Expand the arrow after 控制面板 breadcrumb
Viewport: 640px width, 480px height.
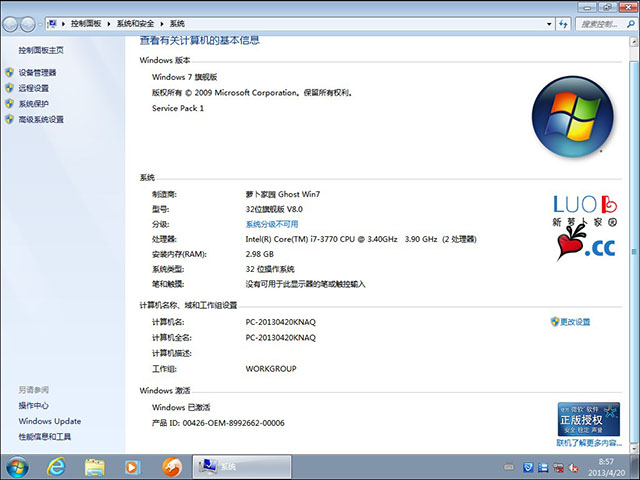click(x=109, y=24)
